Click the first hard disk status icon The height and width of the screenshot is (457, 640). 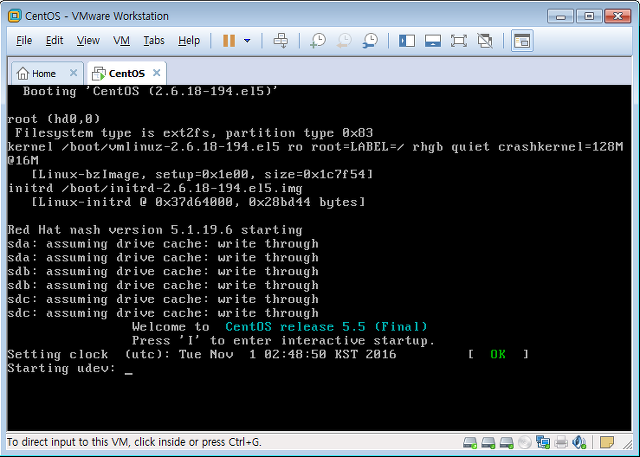click(470, 442)
